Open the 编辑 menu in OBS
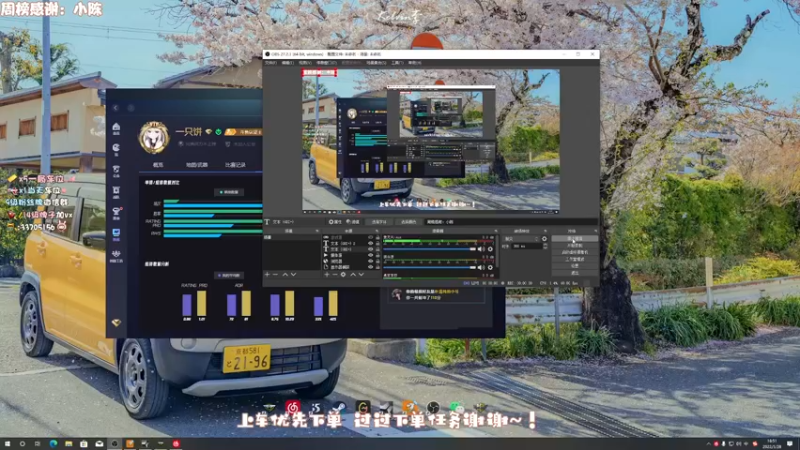 pos(288,63)
